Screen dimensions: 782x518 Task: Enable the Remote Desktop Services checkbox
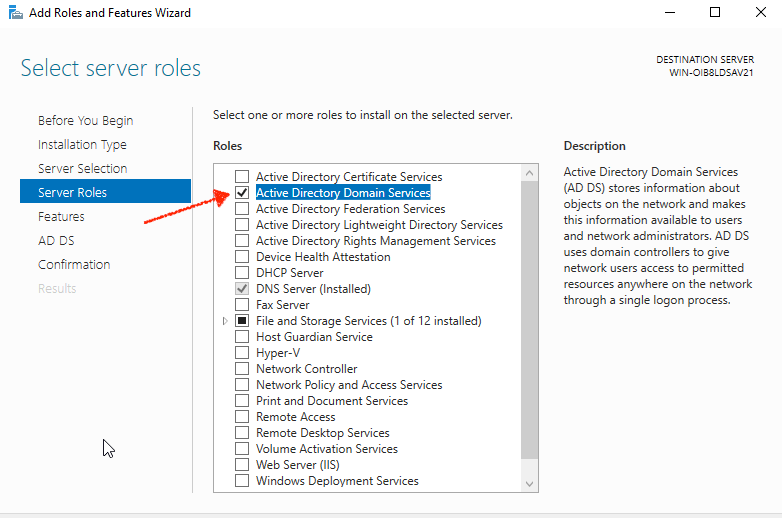pyautogui.click(x=241, y=433)
